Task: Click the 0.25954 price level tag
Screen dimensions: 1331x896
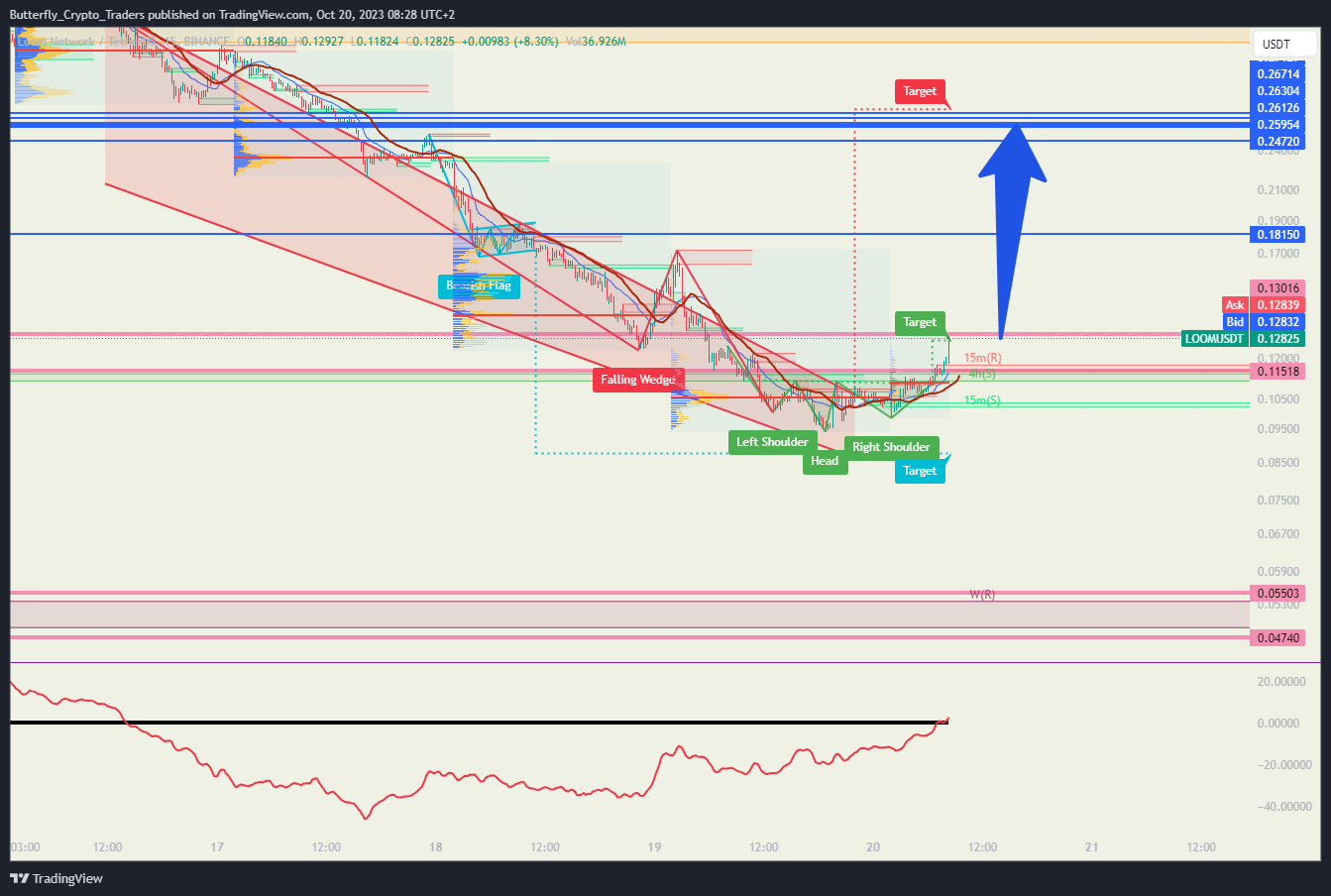Action: [x=1277, y=125]
